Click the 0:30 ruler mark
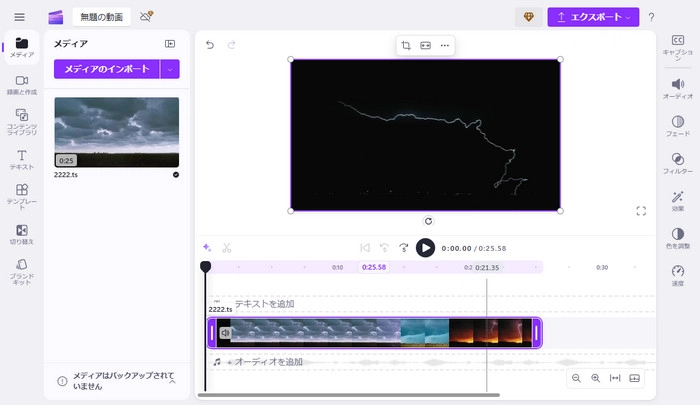Viewport: 700px width, 407px height. coord(602,267)
